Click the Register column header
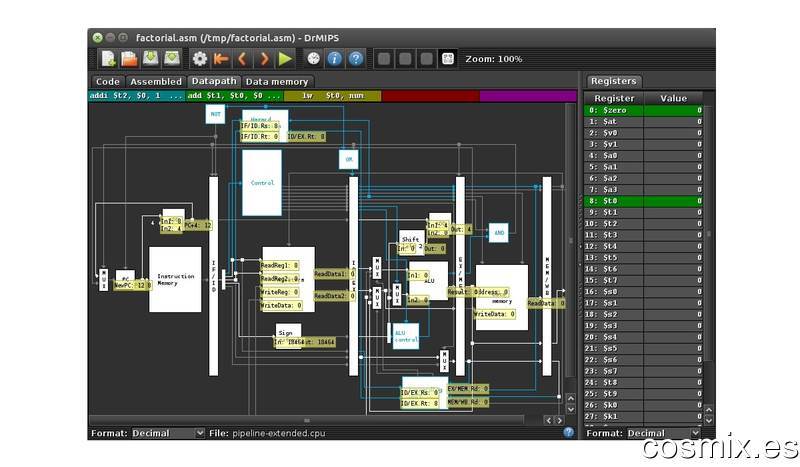The height and width of the screenshot is (467, 800). (x=614, y=98)
